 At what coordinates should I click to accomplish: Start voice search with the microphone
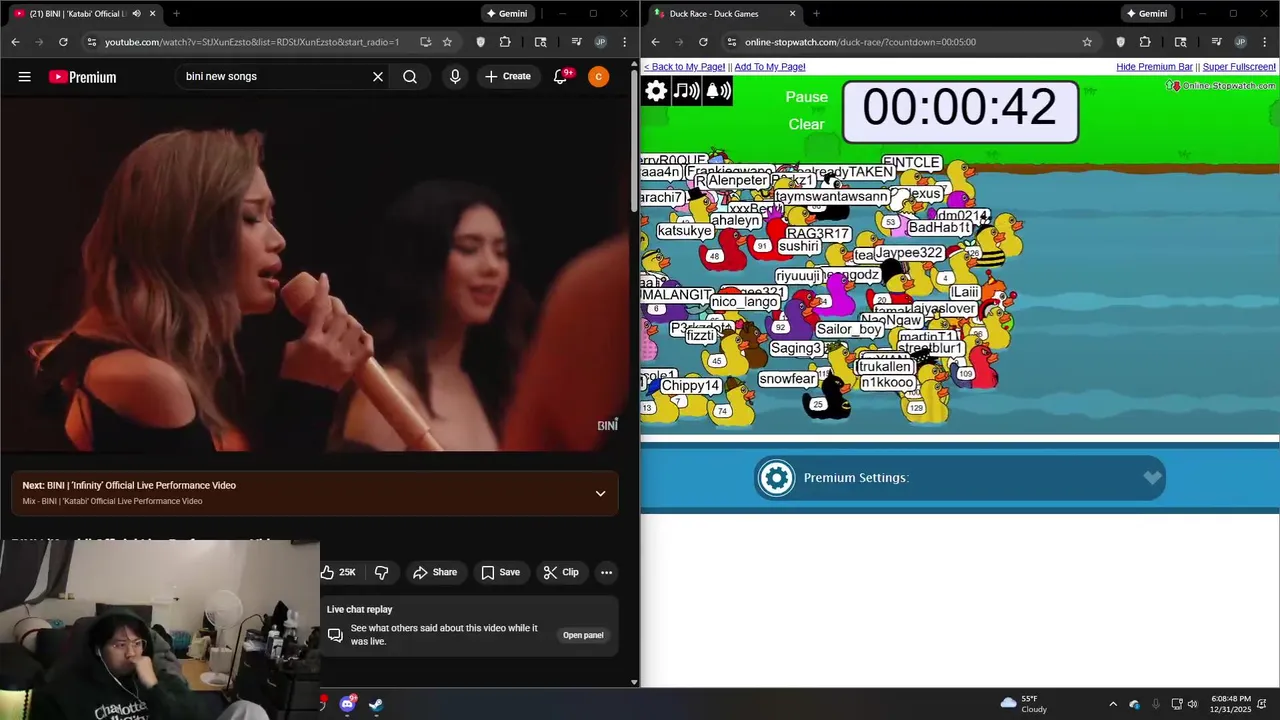[x=455, y=77]
